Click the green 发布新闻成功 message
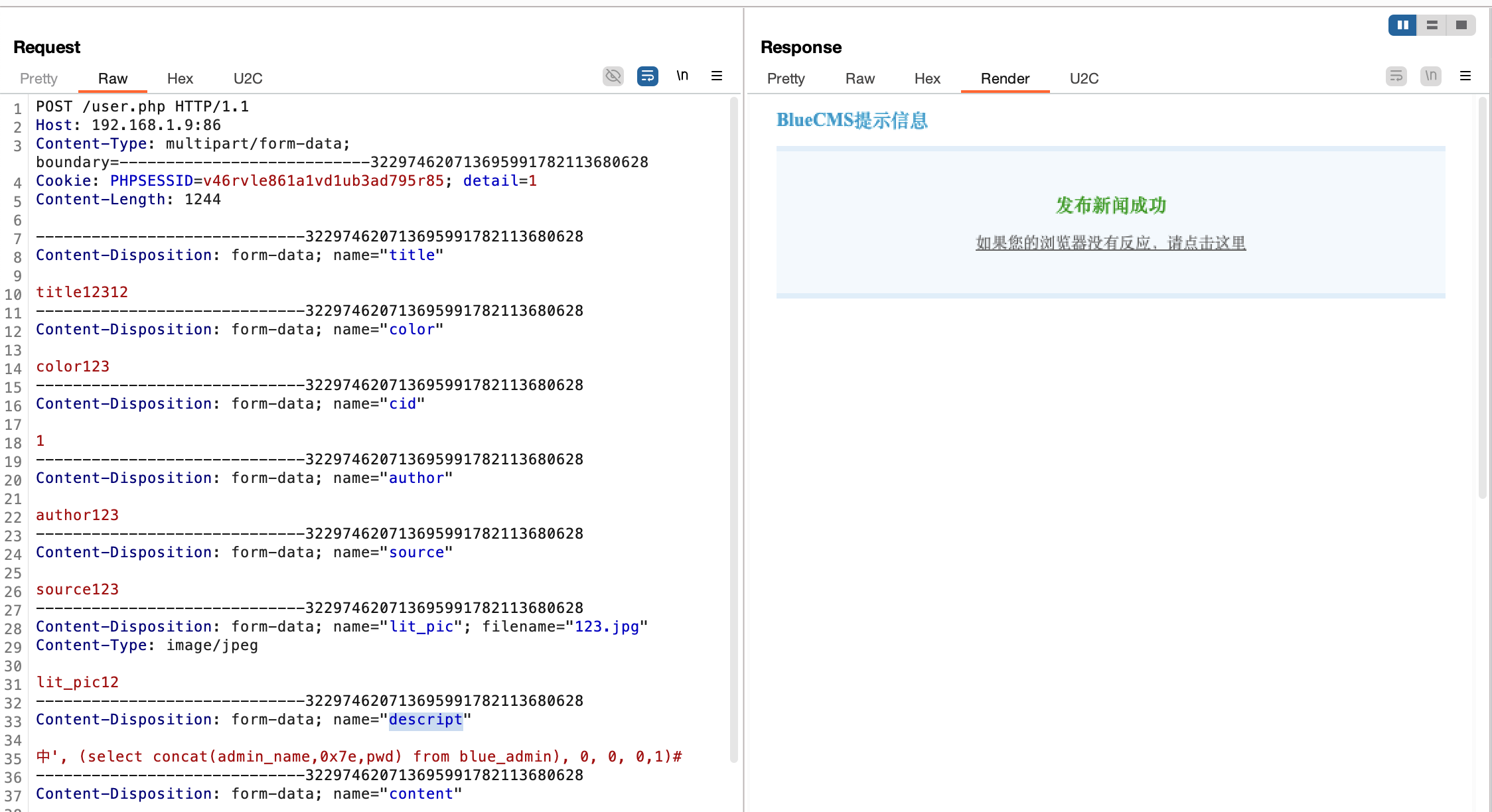The height and width of the screenshot is (812, 1492). [x=1111, y=205]
